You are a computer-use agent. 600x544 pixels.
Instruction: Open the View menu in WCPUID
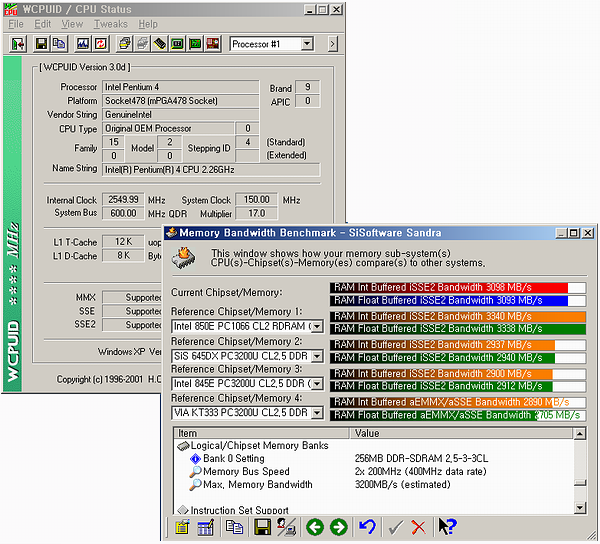[72, 24]
